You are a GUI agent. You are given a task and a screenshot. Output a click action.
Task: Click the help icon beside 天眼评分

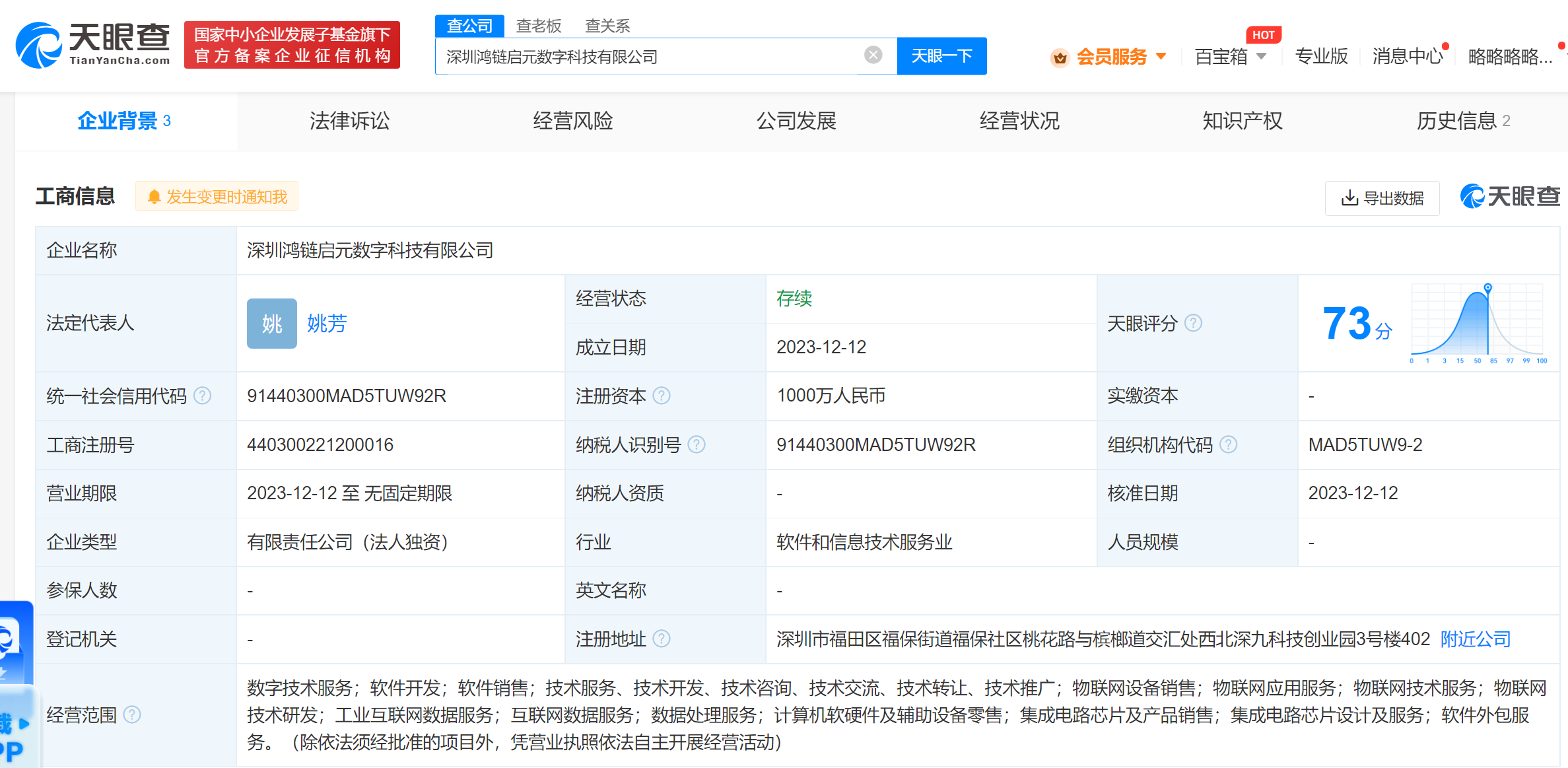pyautogui.click(x=1192, y=323)
